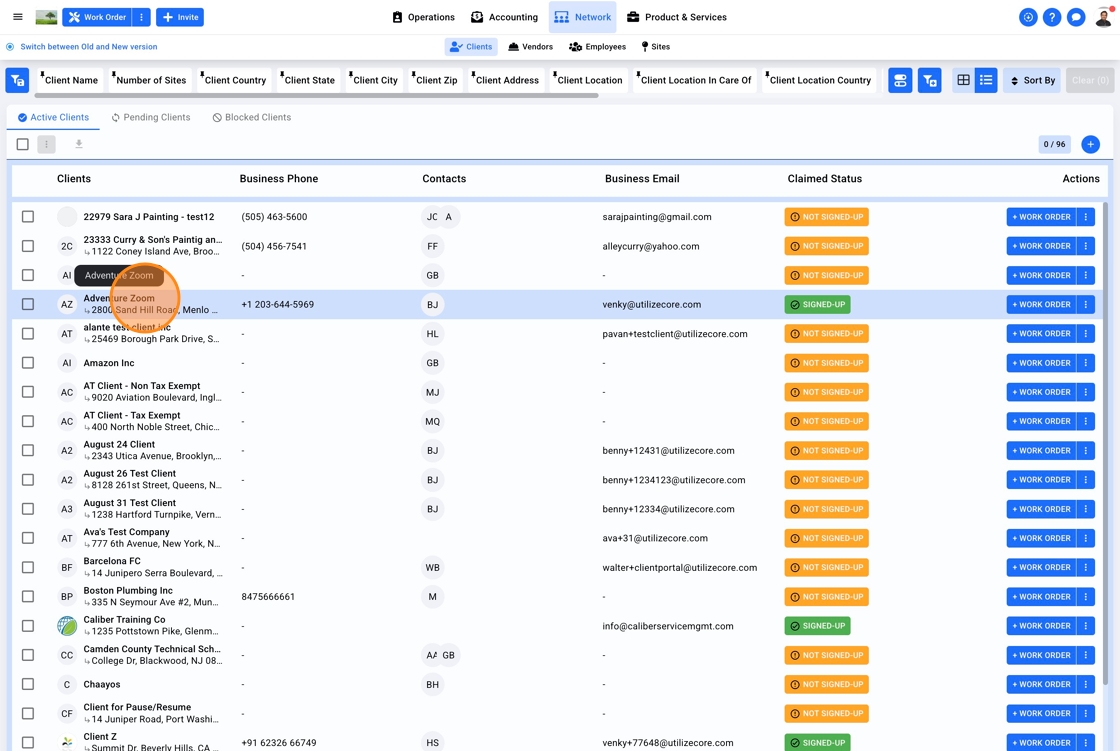Open the Client Name filter
Image resolution: width=1120 pixels, height=751 pixels.
click(x=70, y=80)
